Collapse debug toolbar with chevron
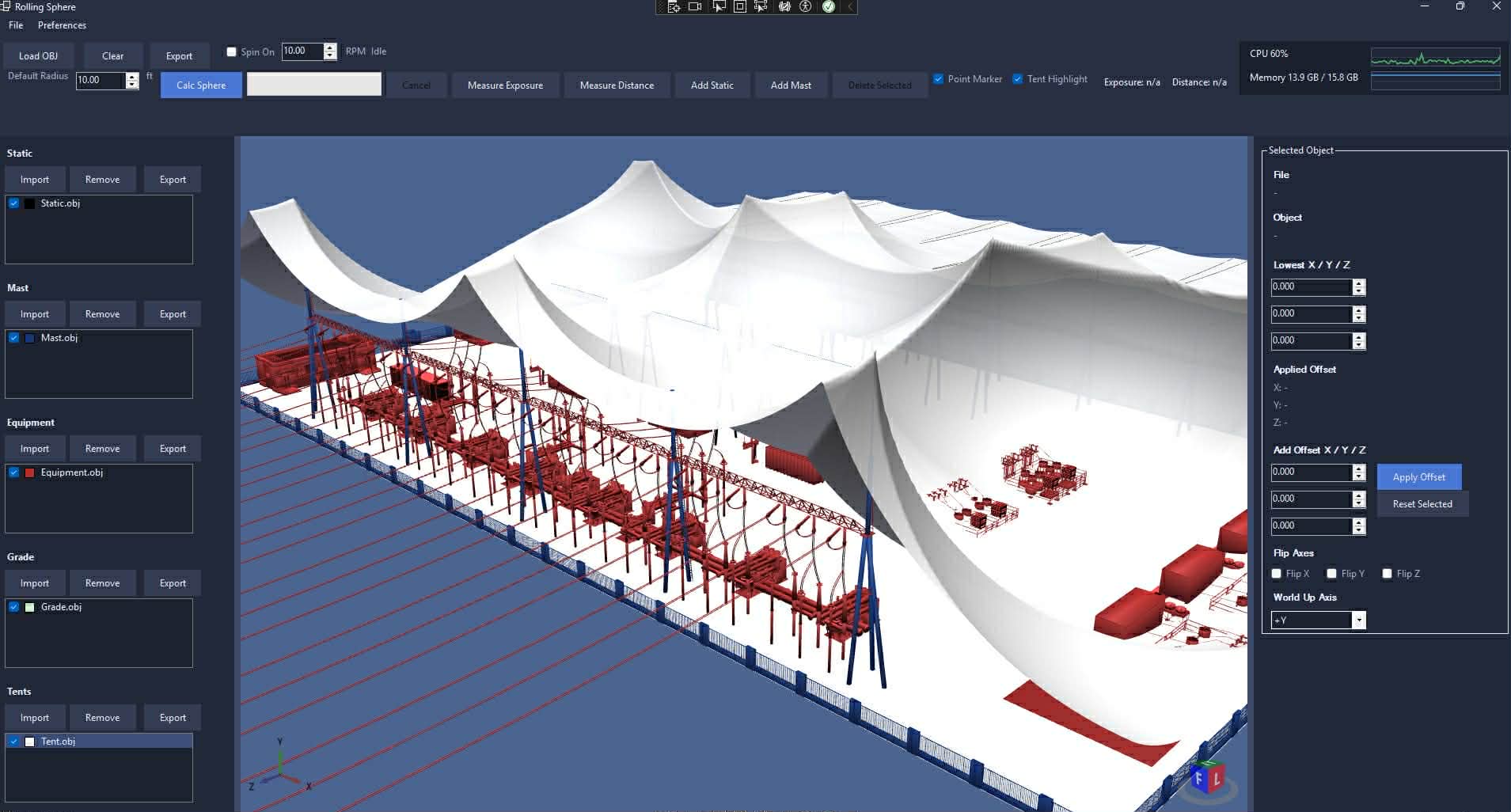Image resolution: width=1511 pixels, height=812 pixels. [x=850, y=7]
